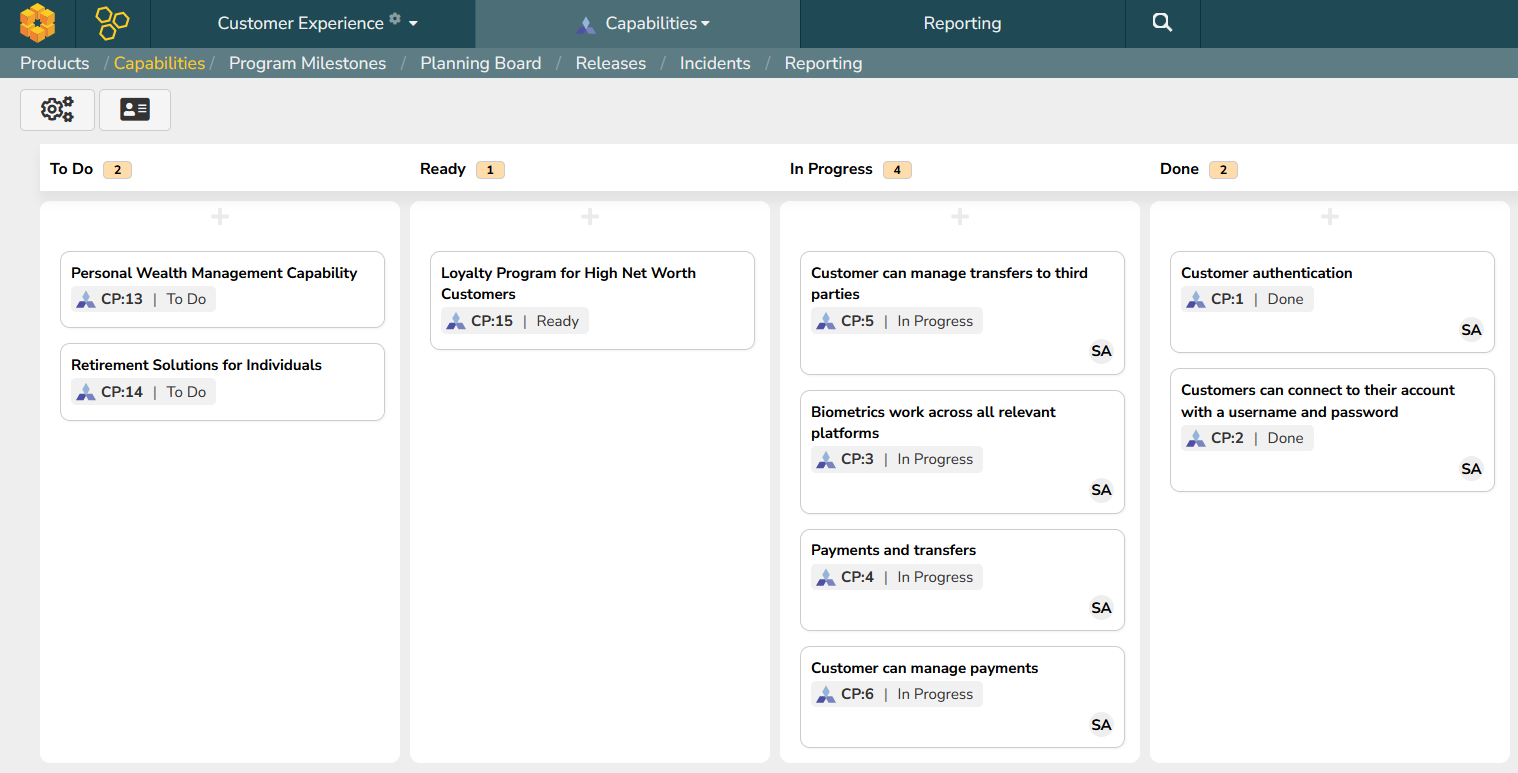The height and width of the screenshot is (773, 1518).
Task: Open the Reporting top menu
Action: pos(962,23)
